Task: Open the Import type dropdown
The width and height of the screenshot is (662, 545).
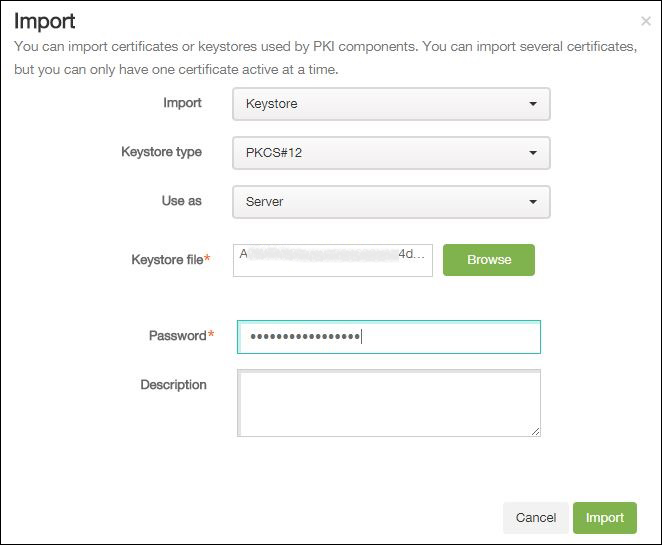Action: 390,104
